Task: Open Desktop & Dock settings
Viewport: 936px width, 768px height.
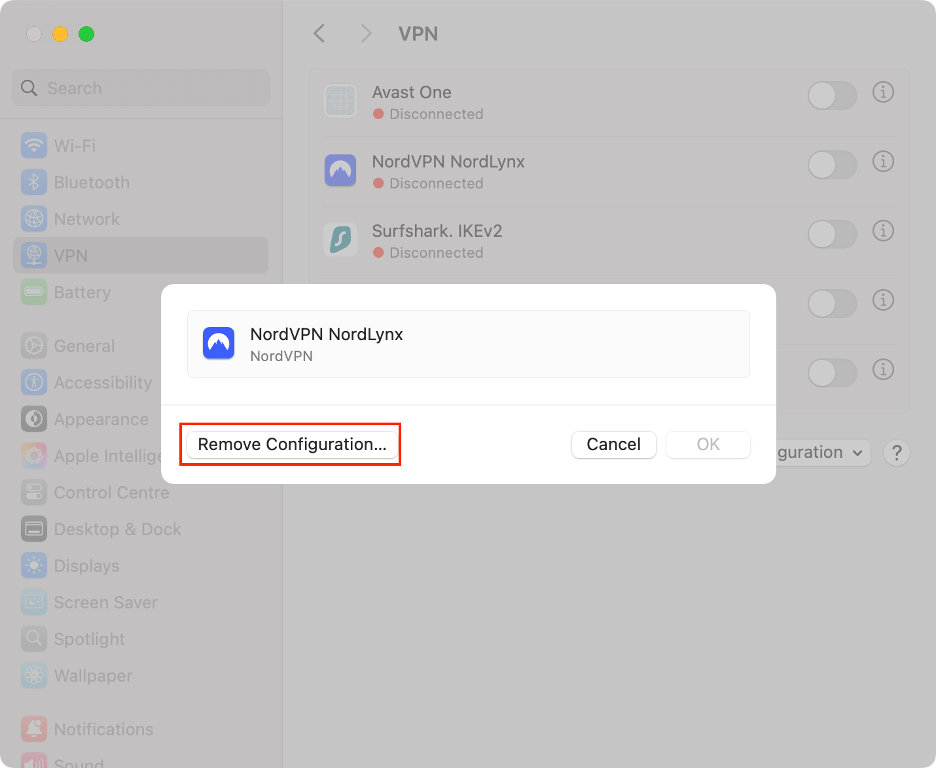Action: point(33,529)
